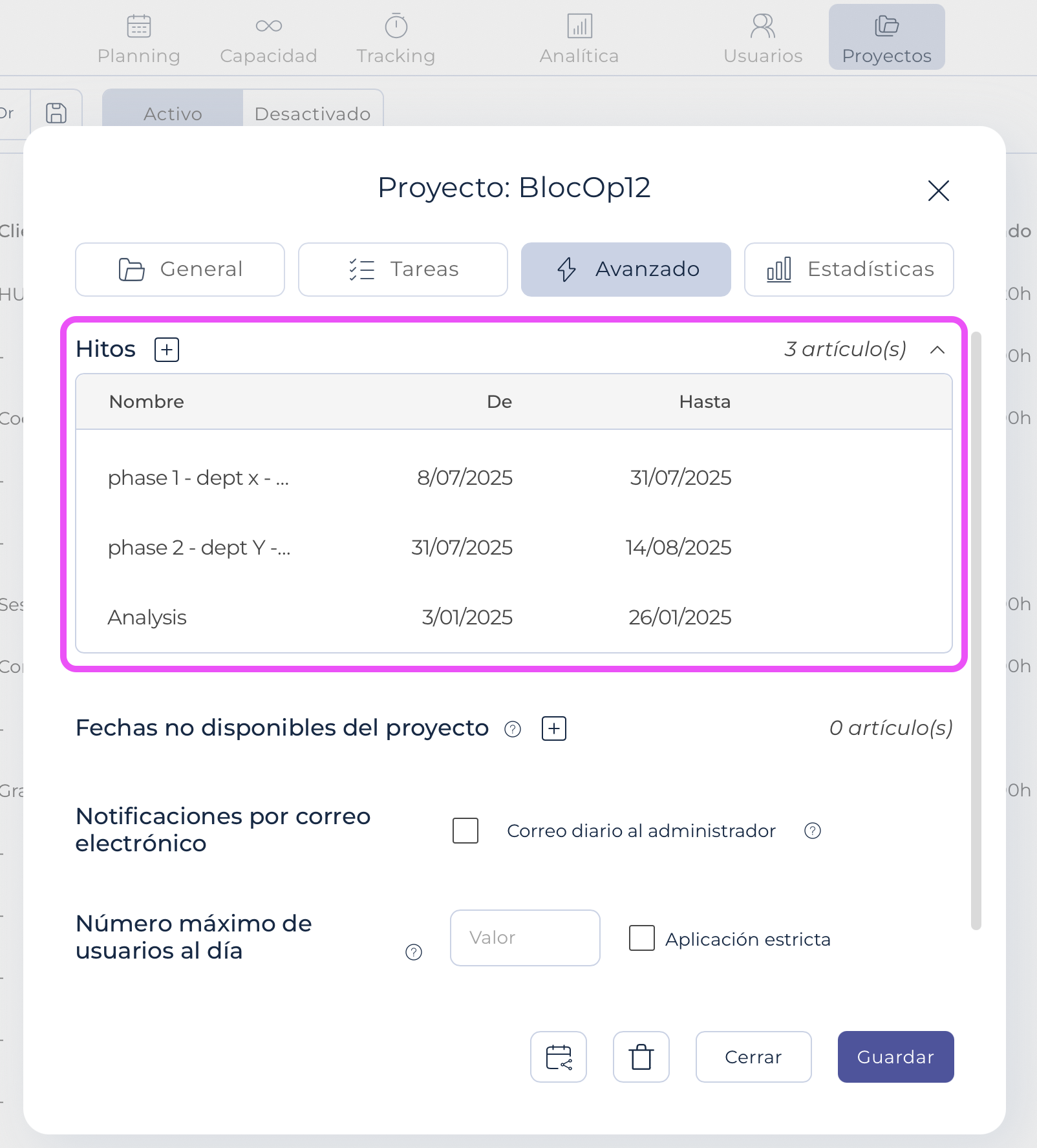Open the Tracking section
This screenshot has height=1148, width=1037.
(396, 39)
